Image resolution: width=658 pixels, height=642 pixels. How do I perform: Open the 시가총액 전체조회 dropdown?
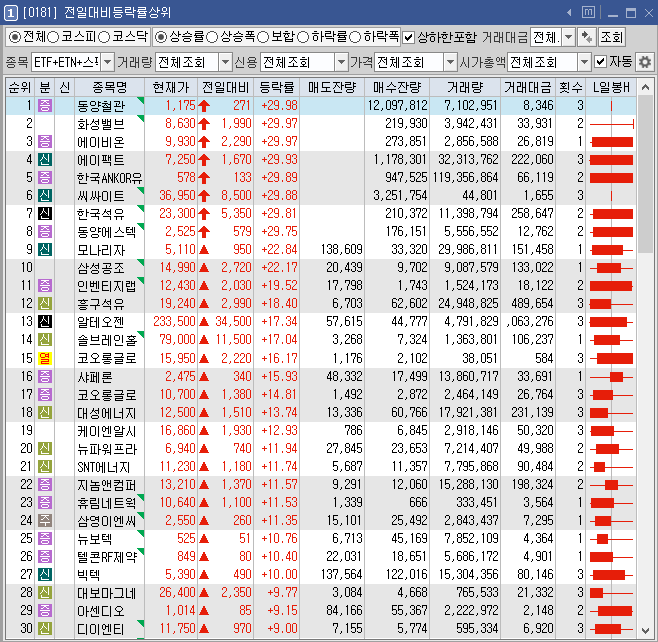(x=584, y=62)
